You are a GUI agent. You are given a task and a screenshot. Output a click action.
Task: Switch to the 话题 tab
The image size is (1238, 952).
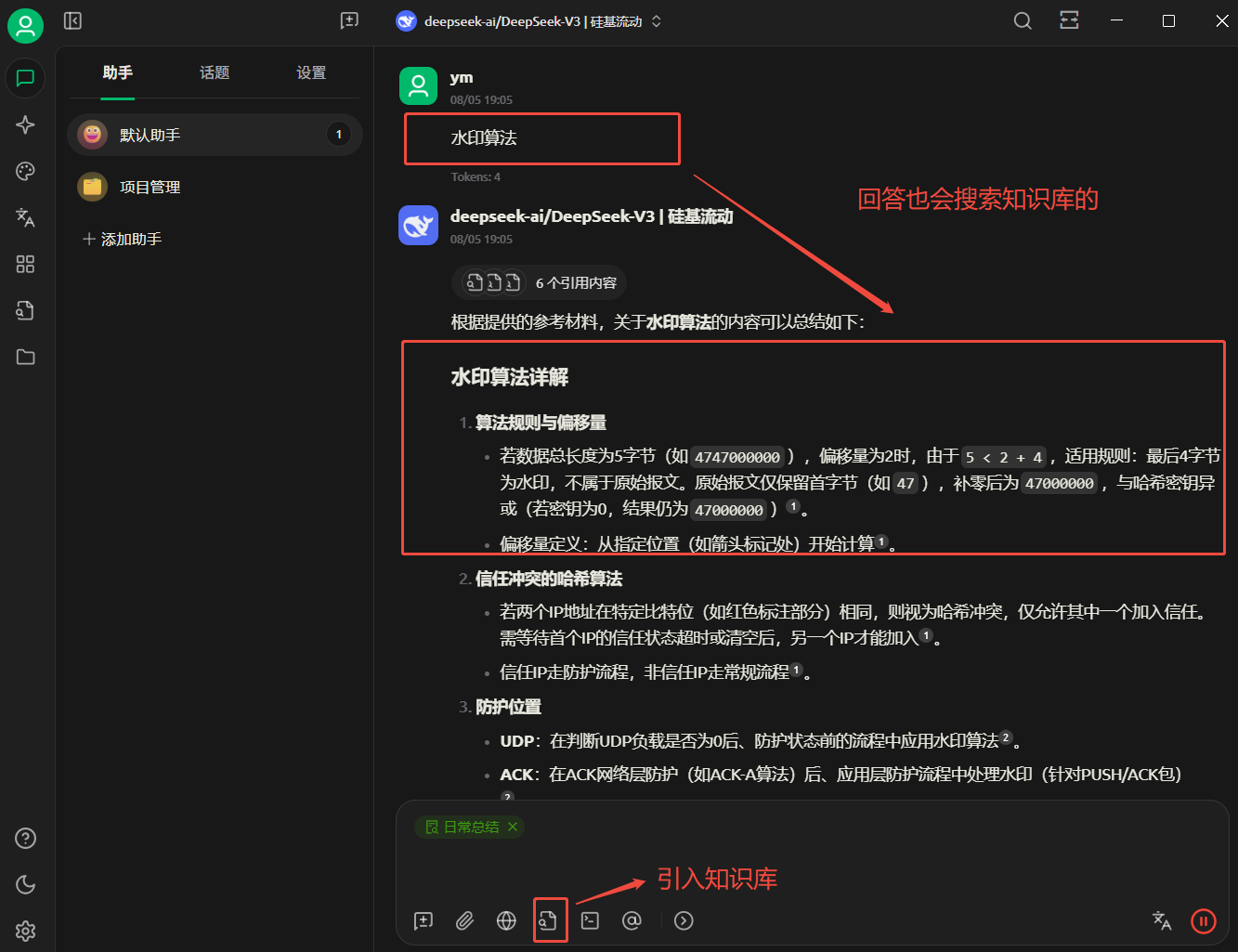pyautogui.click(x=215, y=72)
